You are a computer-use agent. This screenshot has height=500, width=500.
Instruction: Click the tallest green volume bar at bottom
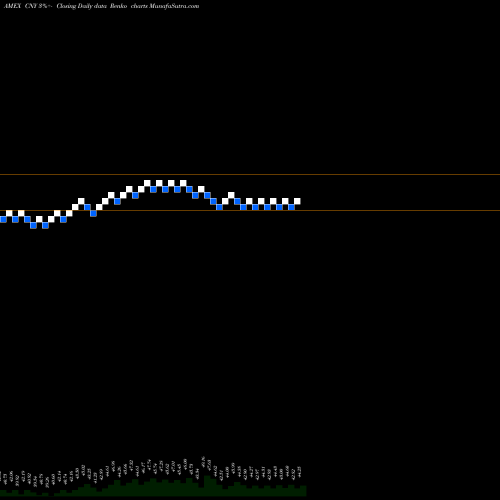(x=207, y=486)
